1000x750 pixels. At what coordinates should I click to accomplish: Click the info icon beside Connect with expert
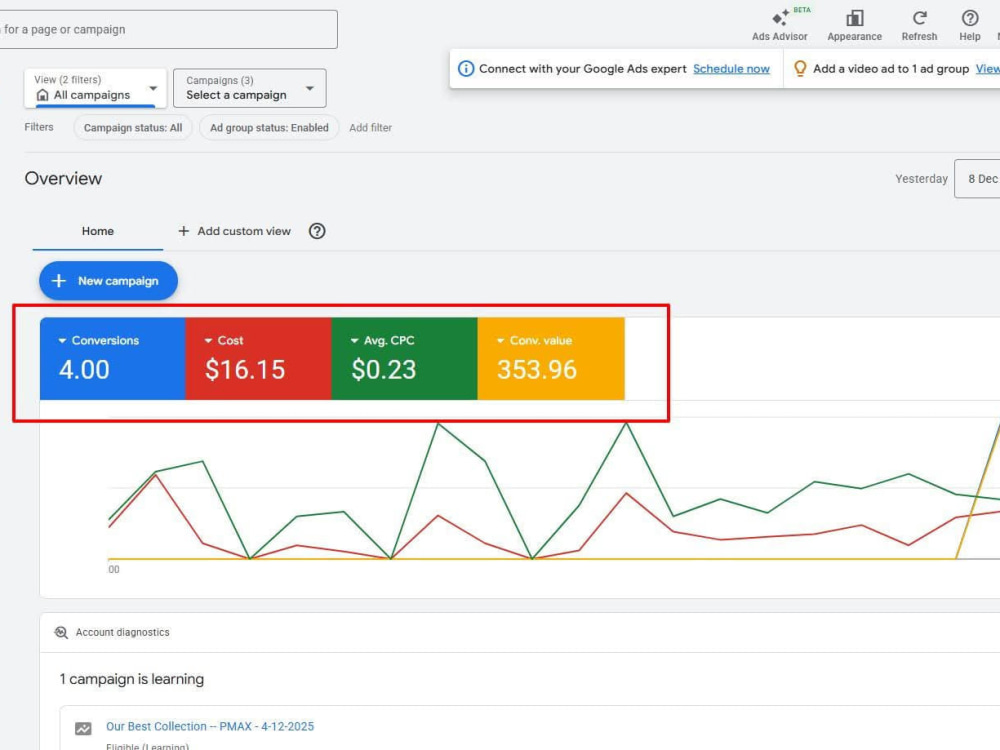tap(466, 69)
